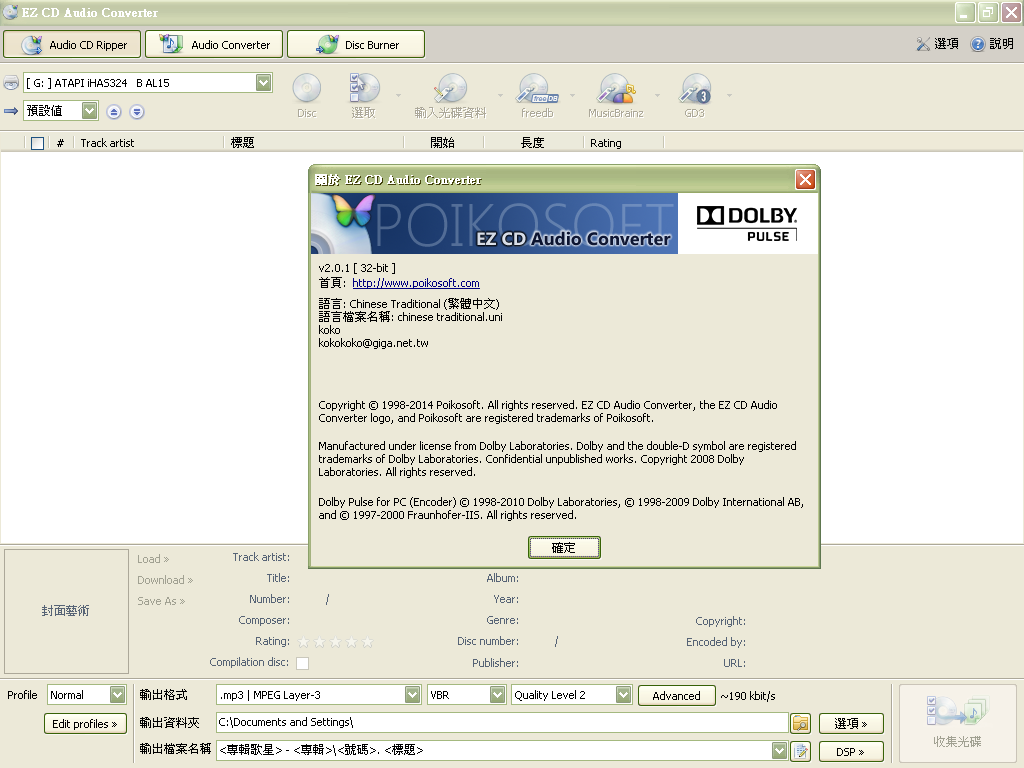The image size is (1024, 768).
Task: Click the CD drive icon beside drive selector
Action: 11,83
